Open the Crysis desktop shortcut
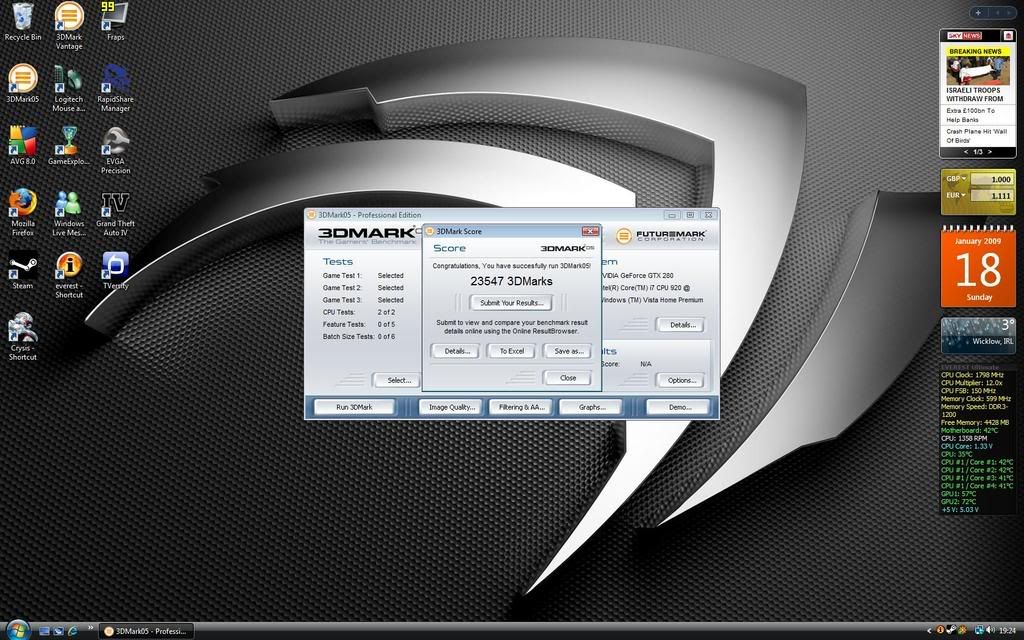This screenshot has width=1024, height=640. tap(22, 337)
